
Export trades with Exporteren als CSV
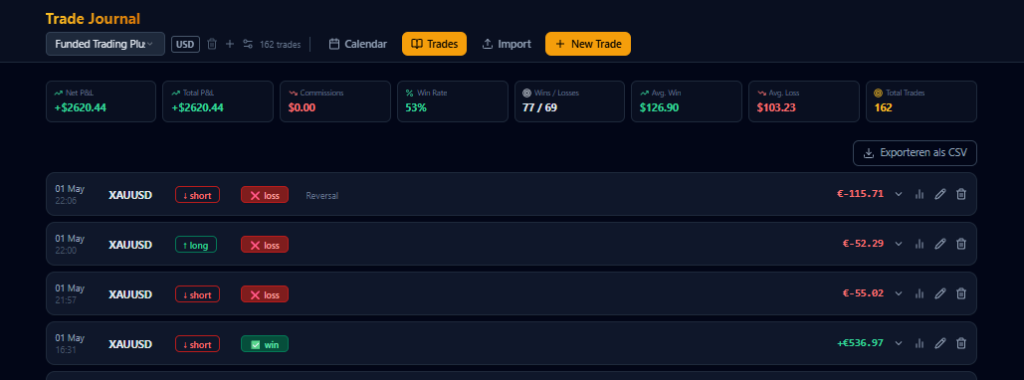(914, 153)
